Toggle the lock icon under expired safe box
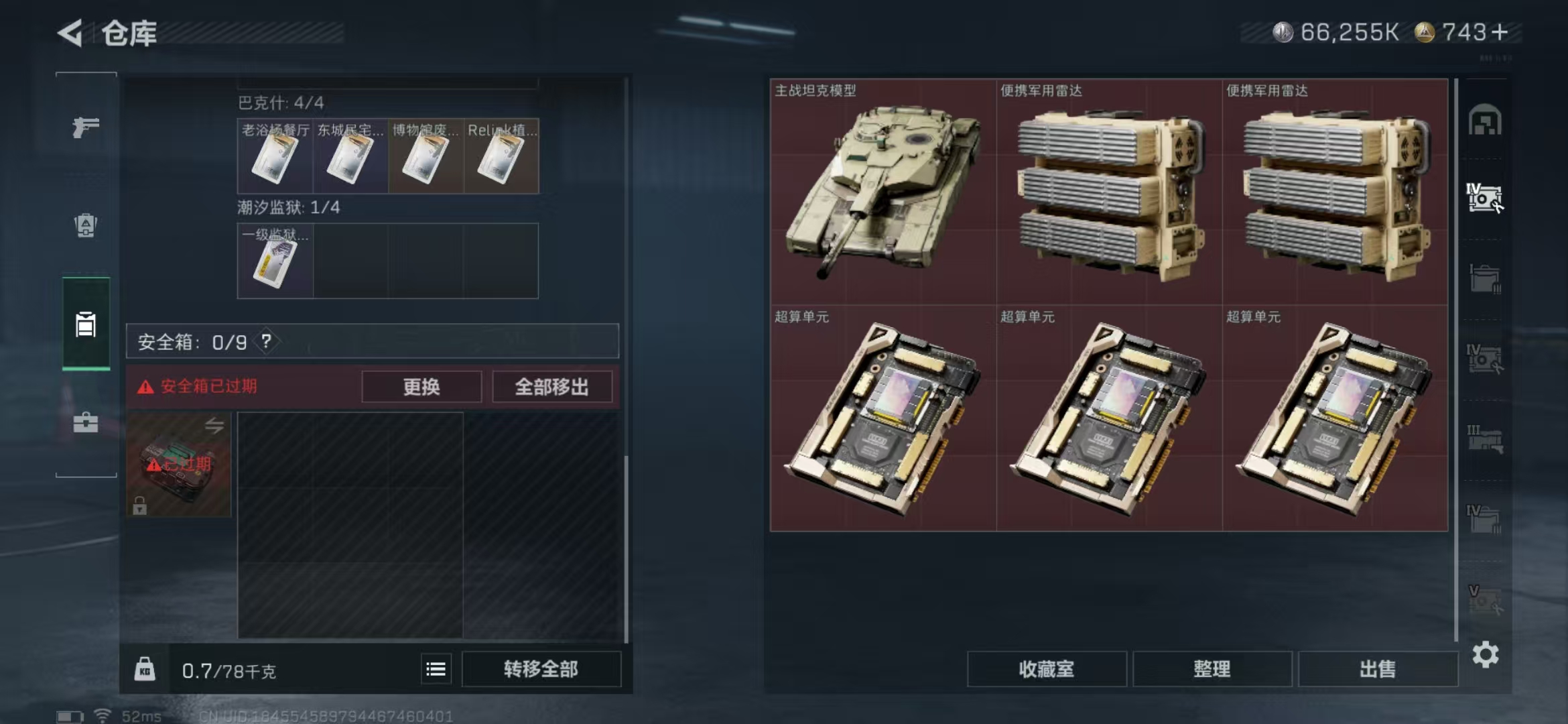This screenshot has height=724, width=1568. (139, 505)
